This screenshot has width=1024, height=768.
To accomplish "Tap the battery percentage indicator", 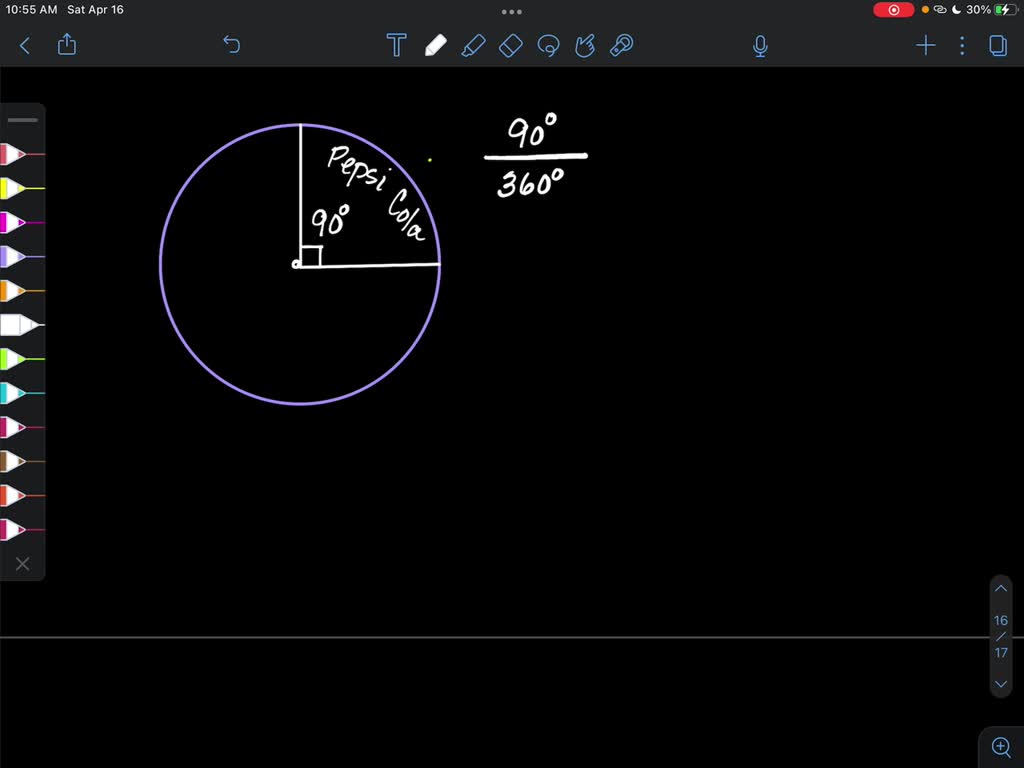I will [978, 10].
